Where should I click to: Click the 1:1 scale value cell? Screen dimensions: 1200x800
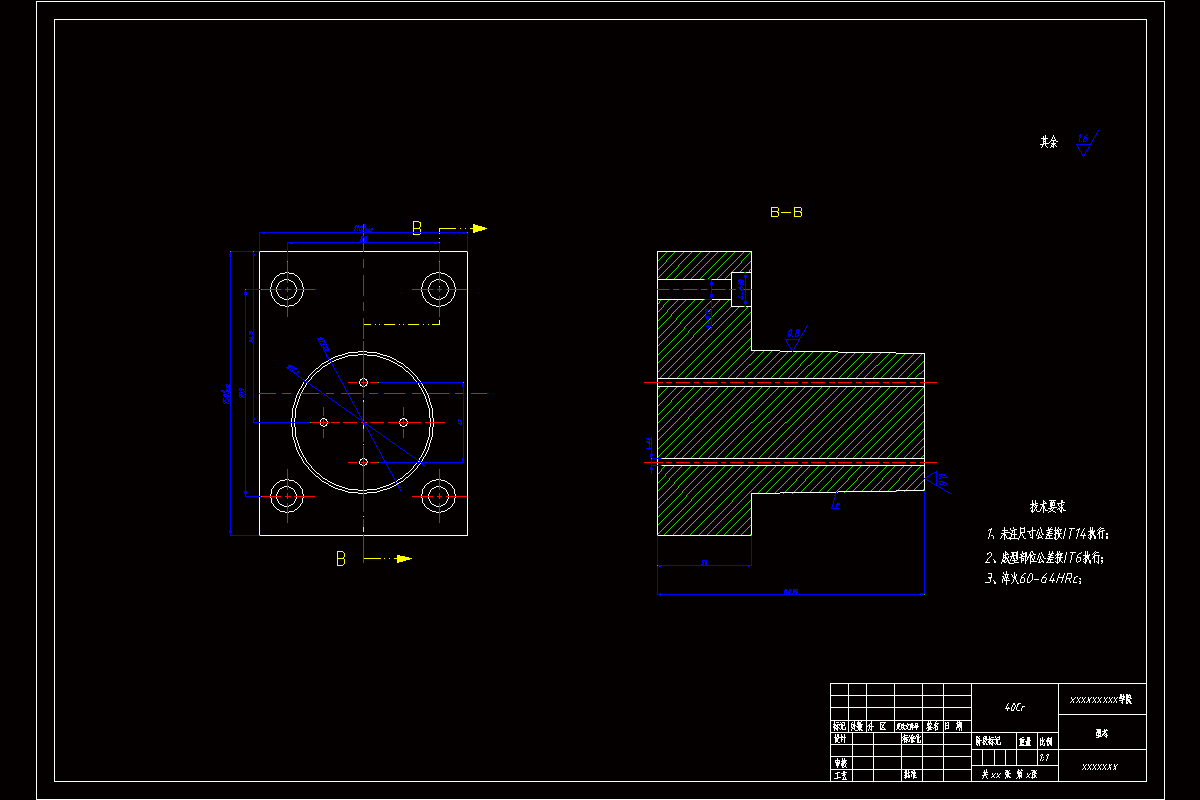[1047, 758]
